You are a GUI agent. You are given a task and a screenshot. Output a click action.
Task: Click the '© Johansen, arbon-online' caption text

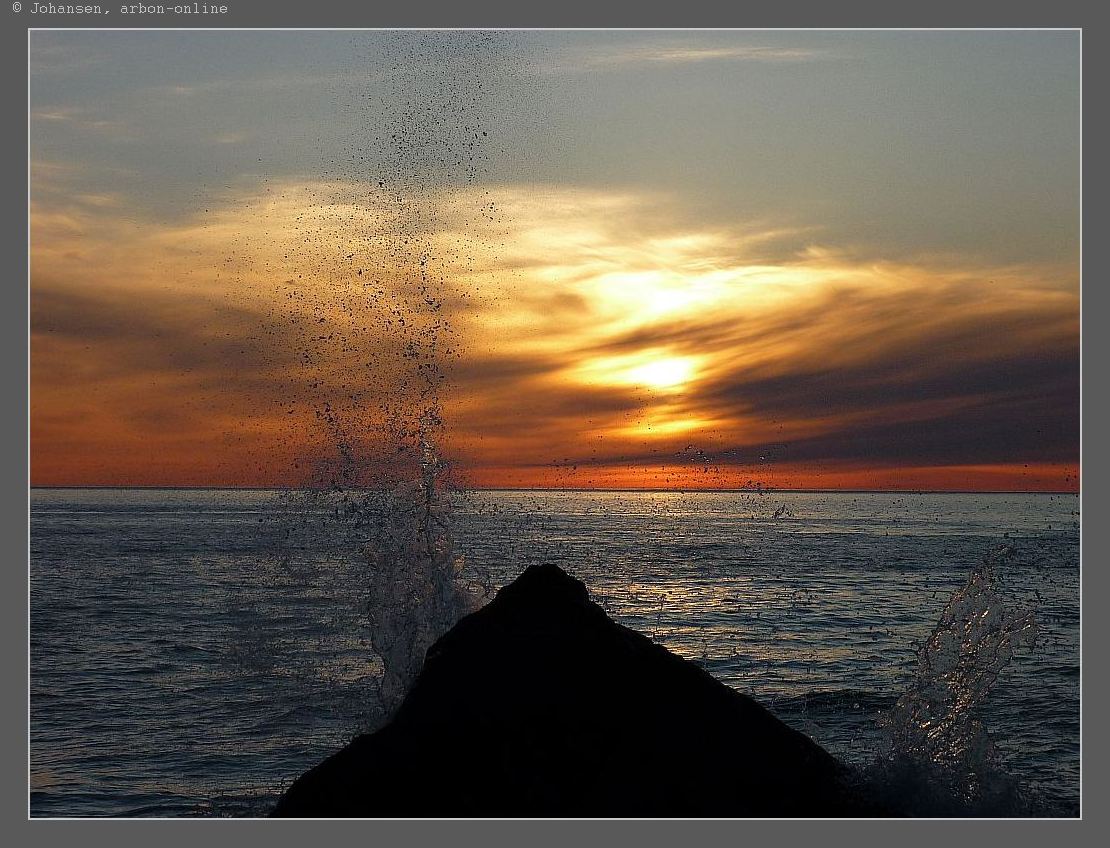[120, 8]
